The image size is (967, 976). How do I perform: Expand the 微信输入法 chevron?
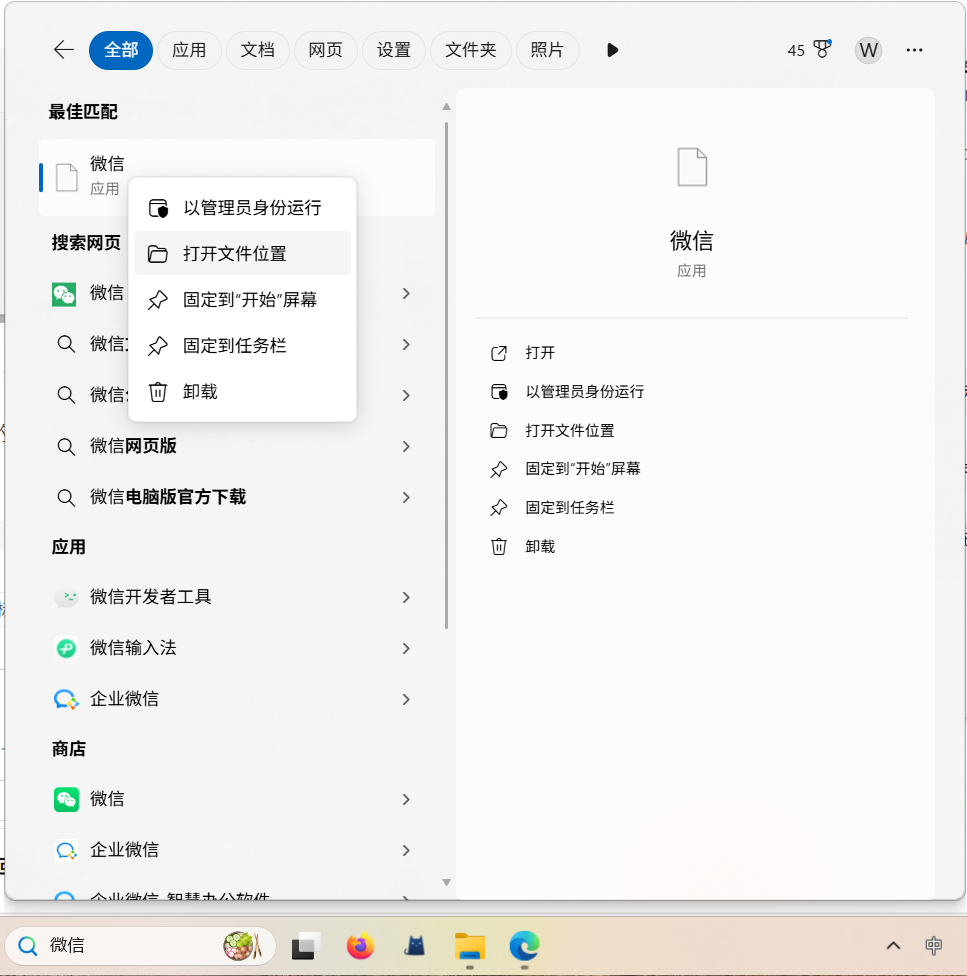406,649
